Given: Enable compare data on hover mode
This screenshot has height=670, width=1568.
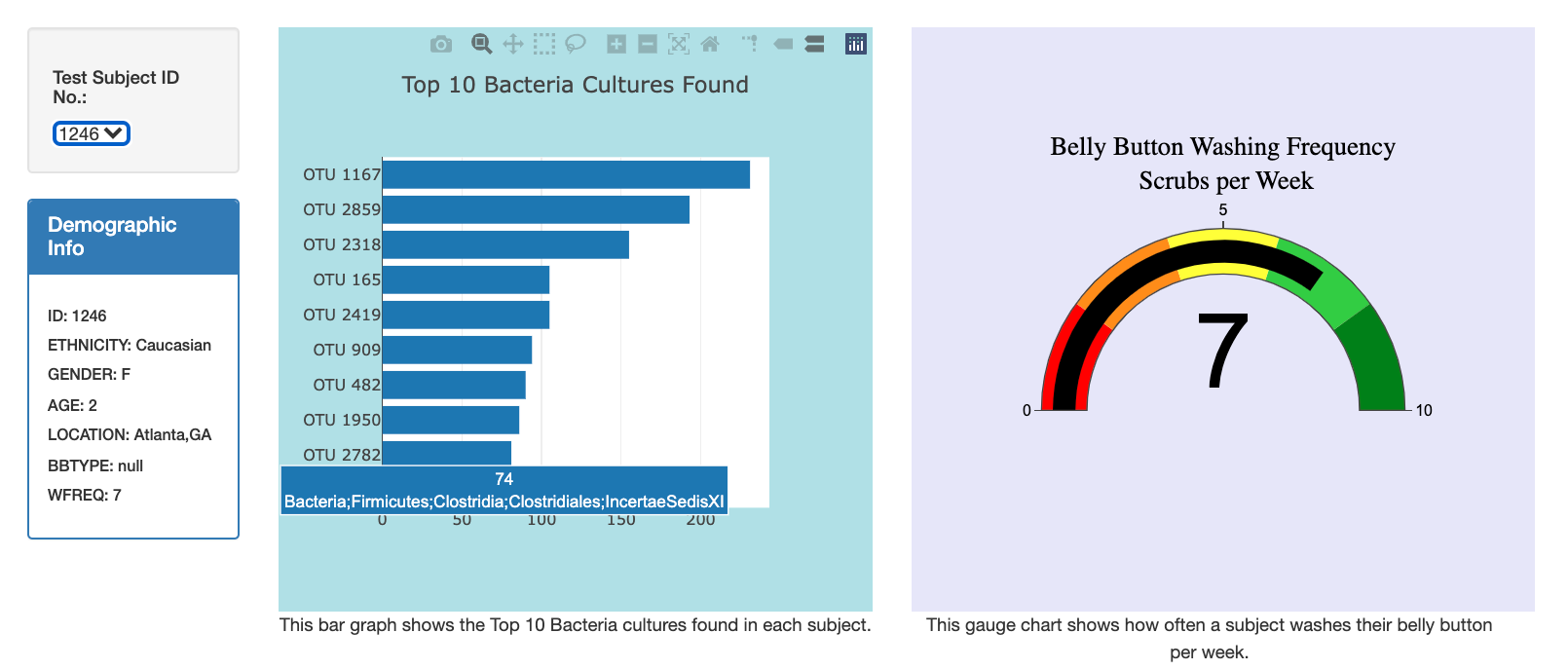Looking at the screenshot, I should [815, 43].
